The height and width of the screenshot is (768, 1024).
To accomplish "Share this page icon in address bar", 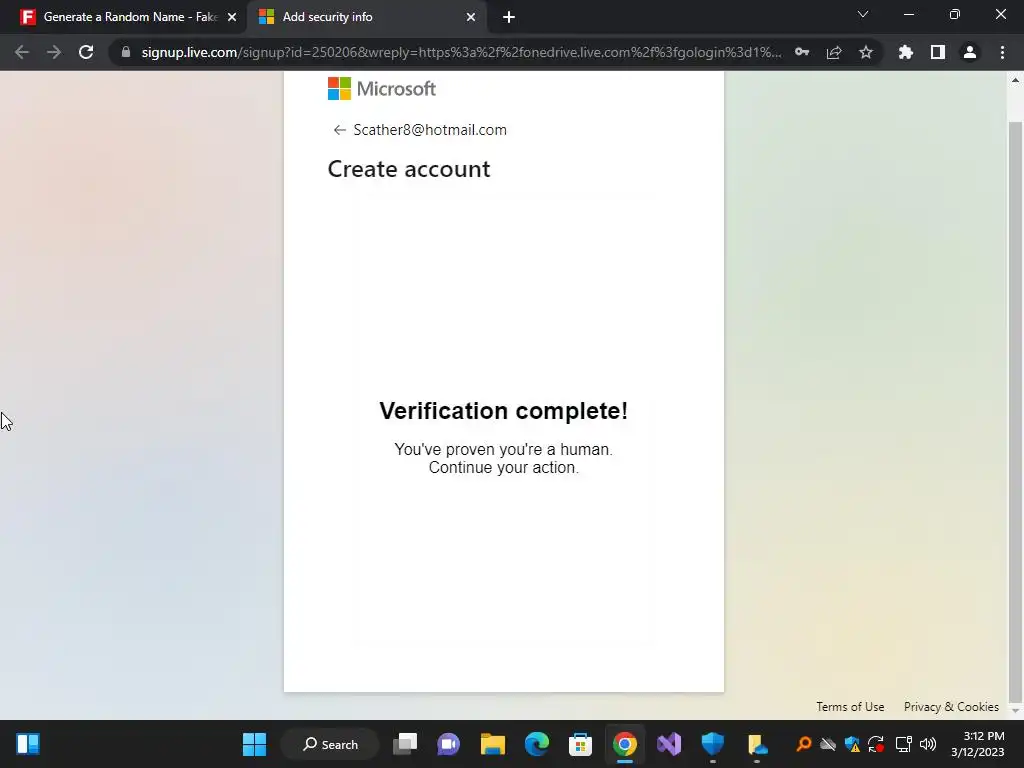I will [x=834, y=52].
